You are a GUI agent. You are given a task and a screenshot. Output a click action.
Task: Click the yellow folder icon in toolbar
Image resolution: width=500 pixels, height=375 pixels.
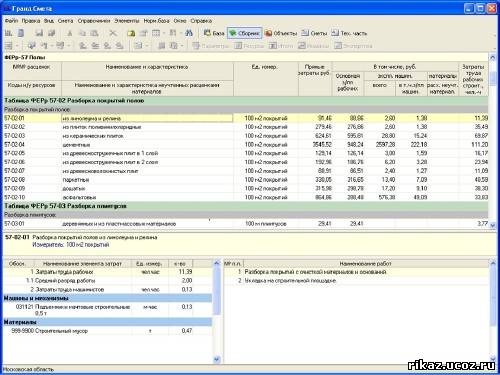pyautogui.click(x=131, y=33)
